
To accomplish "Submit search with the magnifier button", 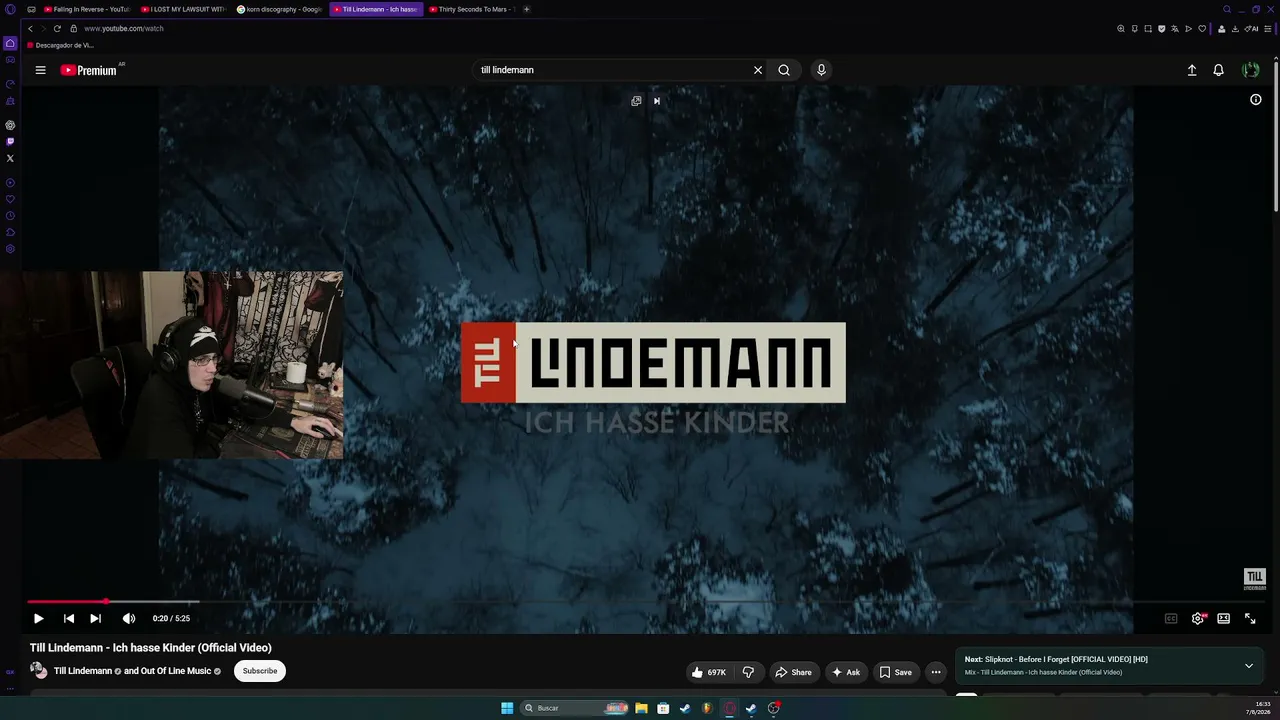I will pos(784,70).
